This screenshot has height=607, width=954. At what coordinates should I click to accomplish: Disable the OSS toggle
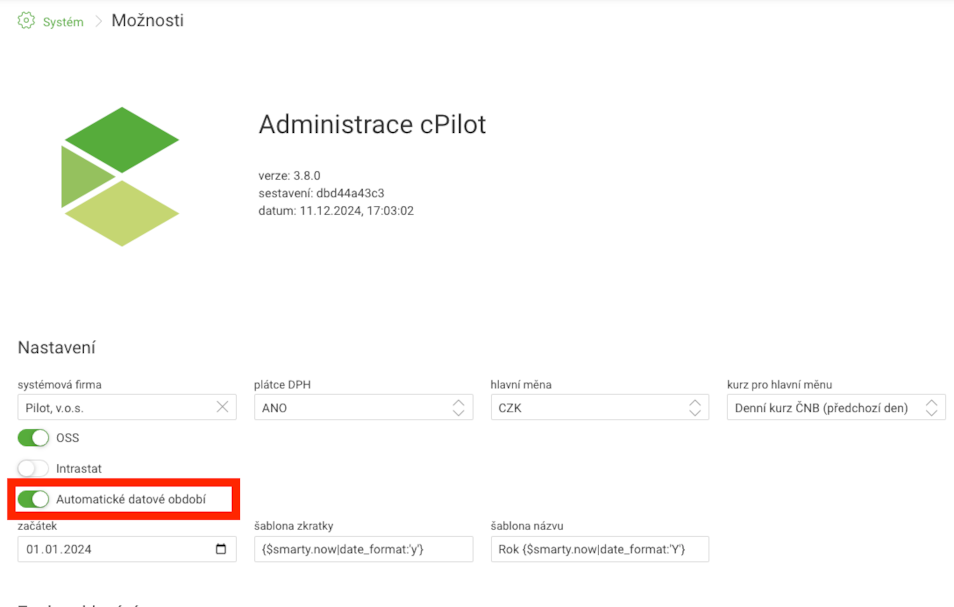coord(33,438)
